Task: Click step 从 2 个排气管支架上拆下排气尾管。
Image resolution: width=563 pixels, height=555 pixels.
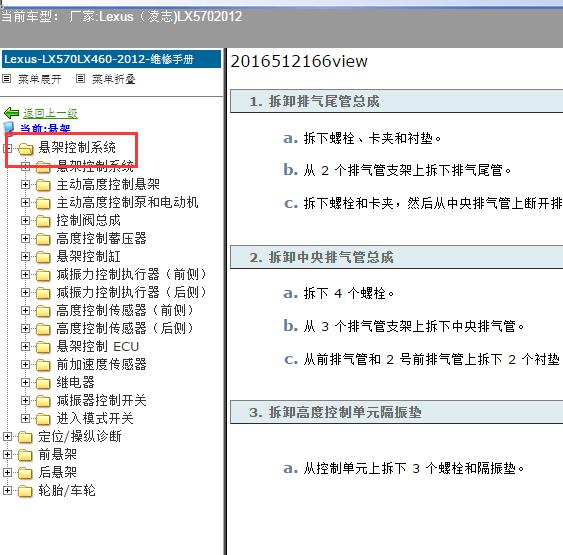Action: [x=408, y=171]
